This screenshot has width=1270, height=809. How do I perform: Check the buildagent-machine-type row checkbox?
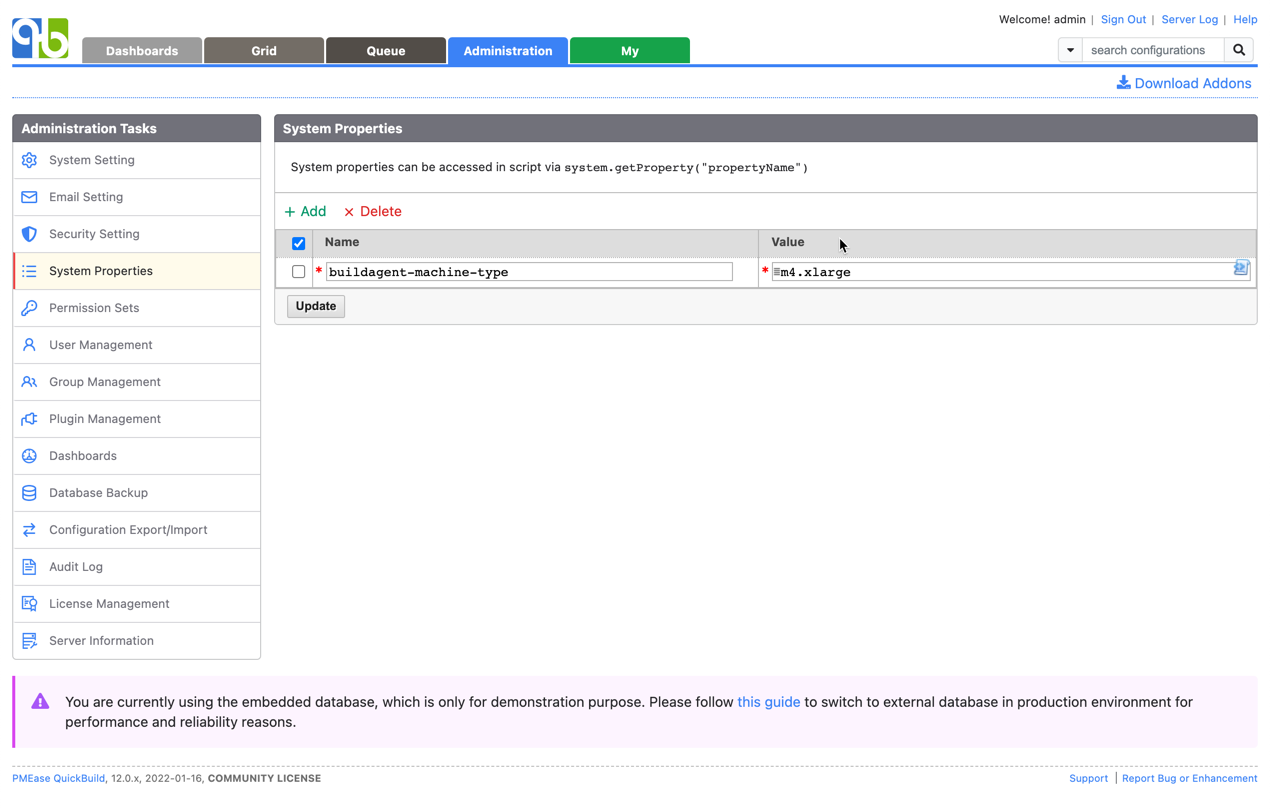tap(298, 272)
